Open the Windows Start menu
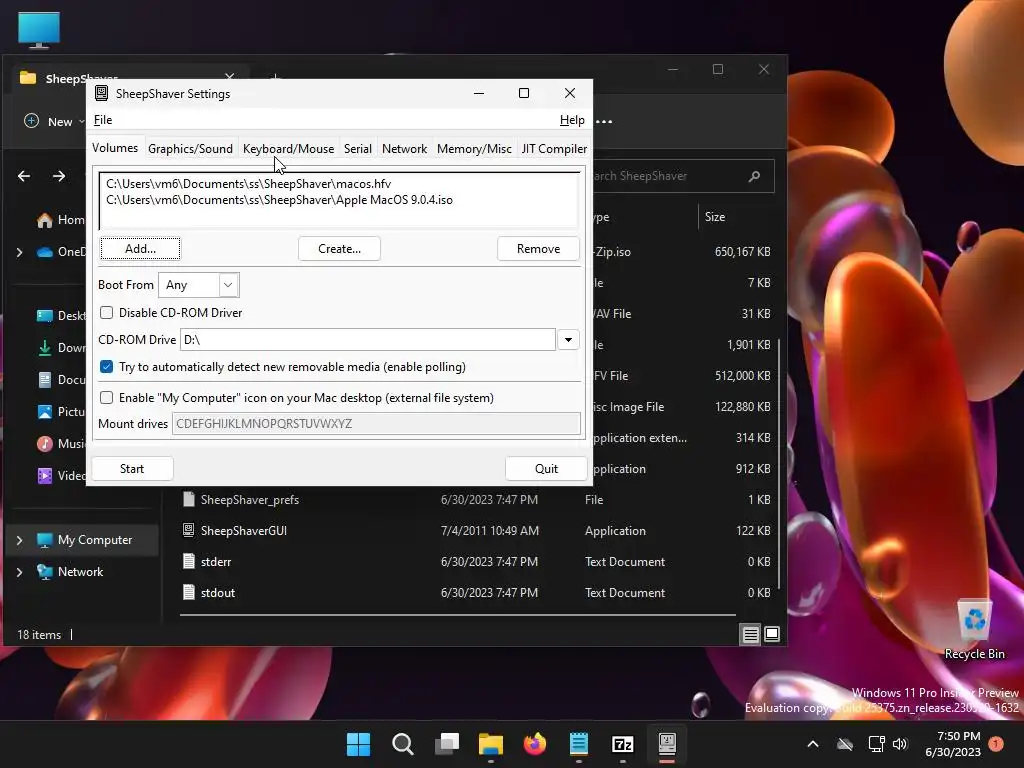 359,744
